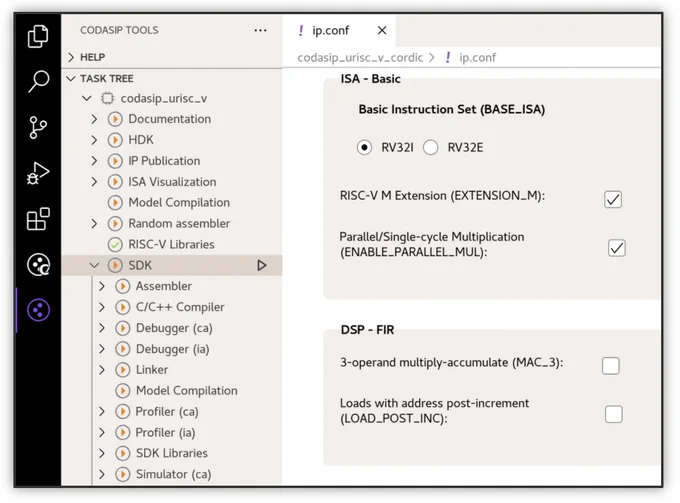680x503 pixels.
Task: Click the CODASIP TOOLS panel title
Action: tap(119, 30)
